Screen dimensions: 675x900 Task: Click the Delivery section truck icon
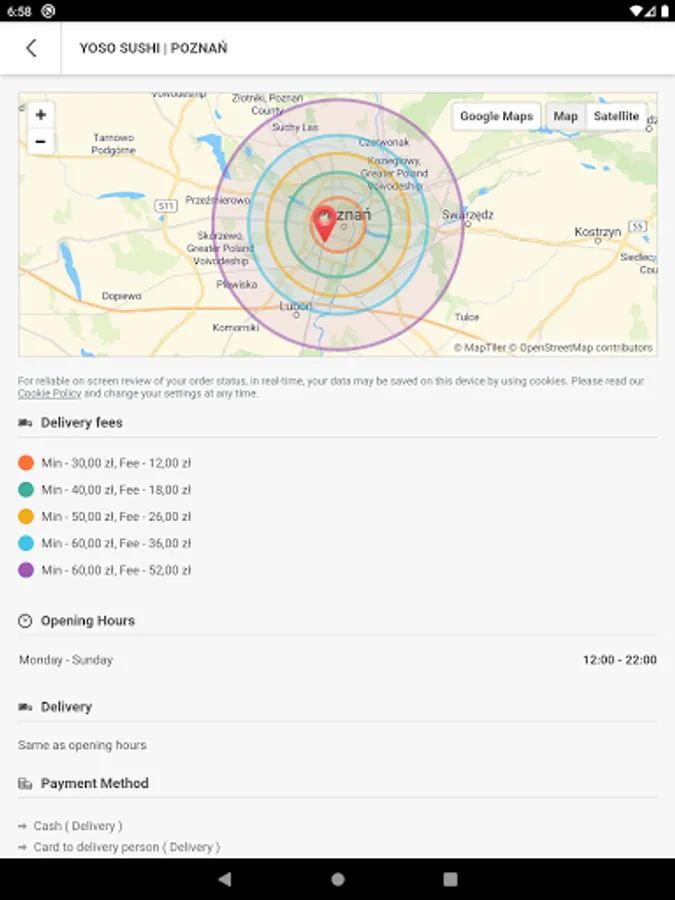point(25,707)
